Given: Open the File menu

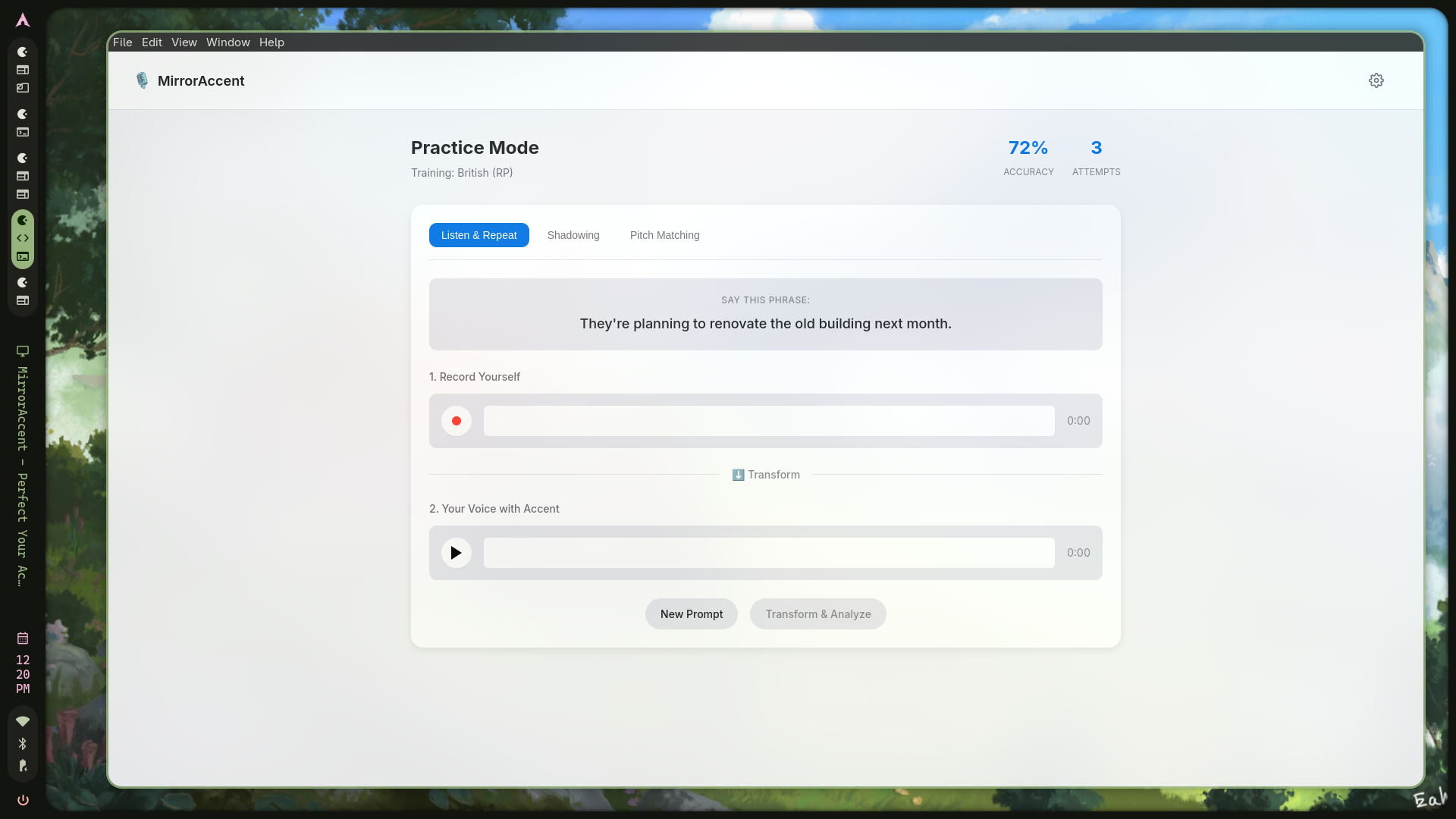Looking at the screenshot, I should click(122, 42).
